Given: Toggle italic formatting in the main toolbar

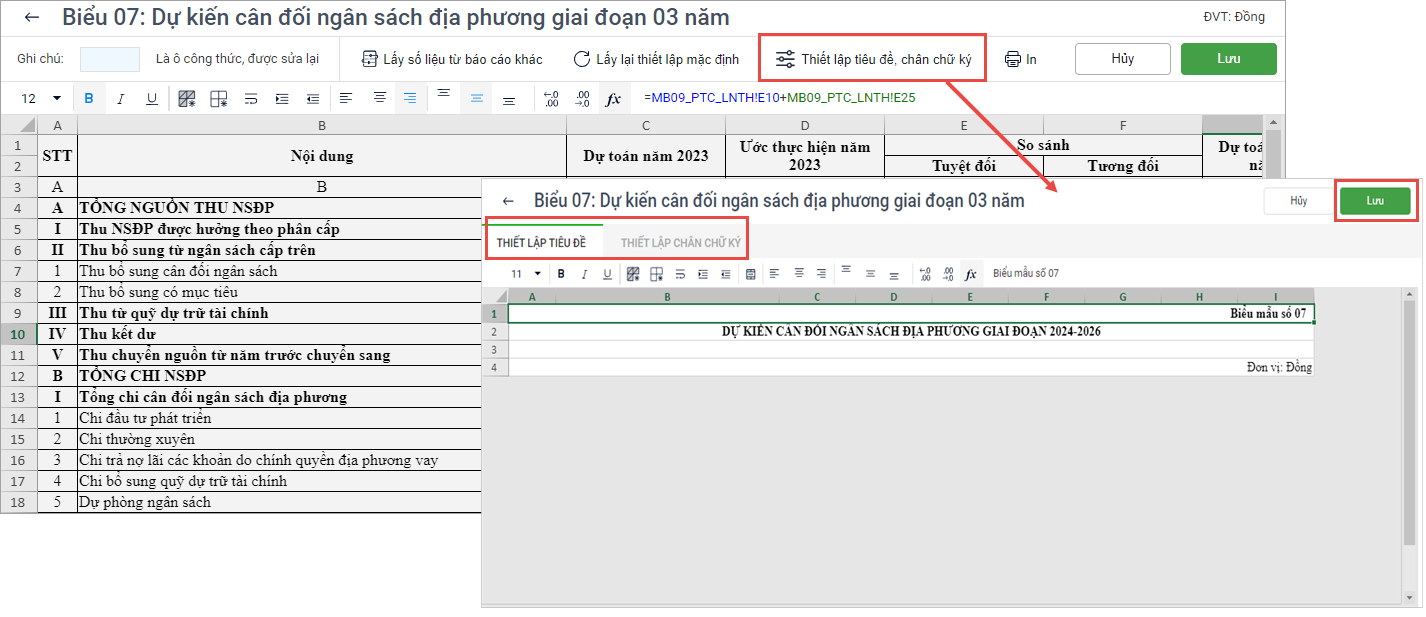Looking at the screenshot, I should coord(121,98).
